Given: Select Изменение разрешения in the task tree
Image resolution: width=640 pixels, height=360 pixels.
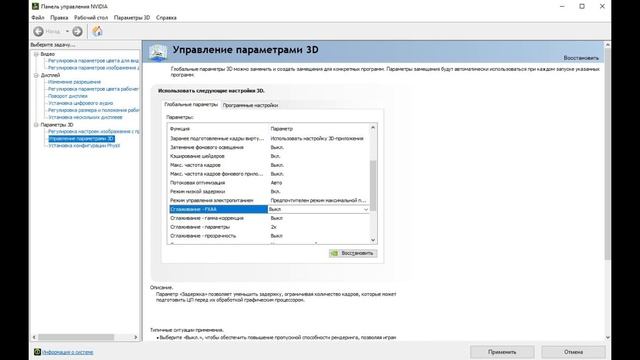Looking at the screenshot, I should point(74,82).
